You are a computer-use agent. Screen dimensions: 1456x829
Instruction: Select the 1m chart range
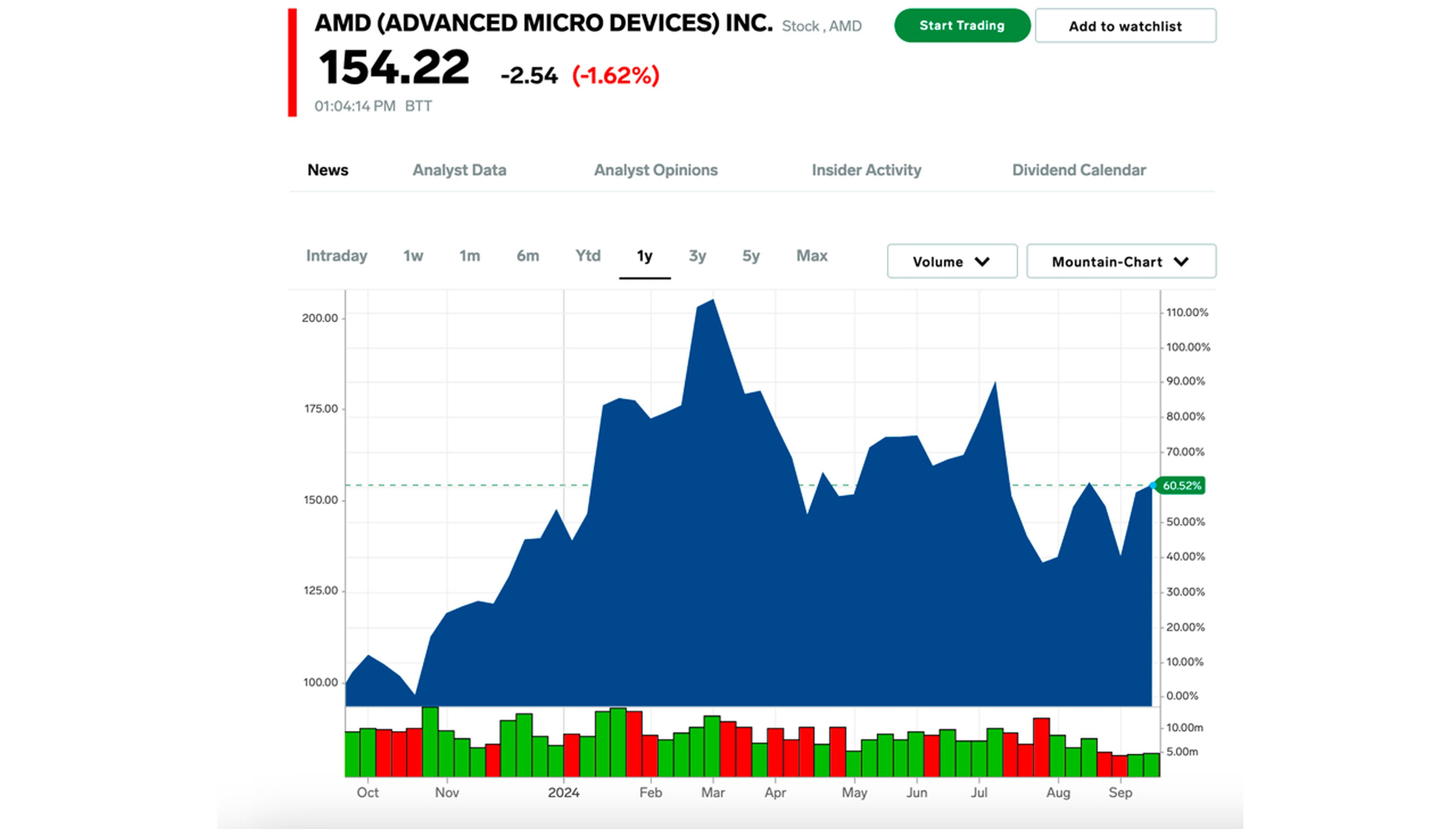470,256
